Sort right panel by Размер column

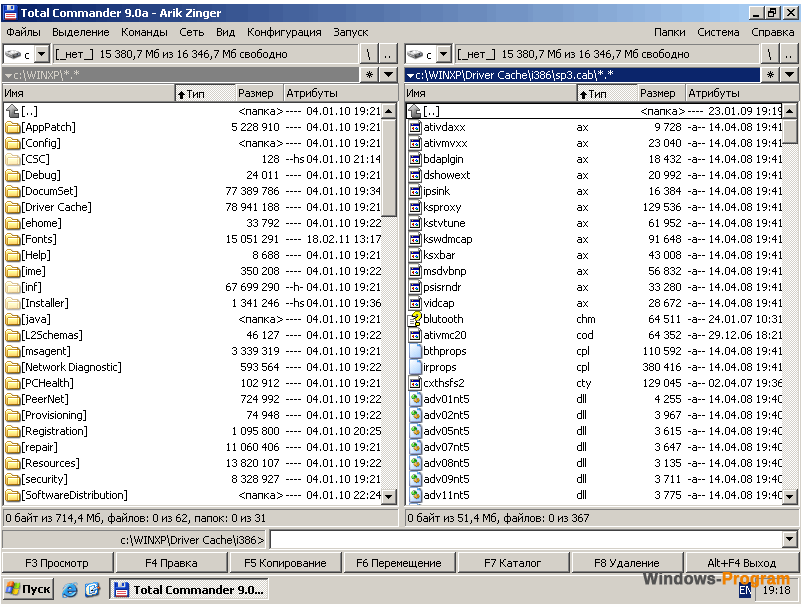[659, 94]
